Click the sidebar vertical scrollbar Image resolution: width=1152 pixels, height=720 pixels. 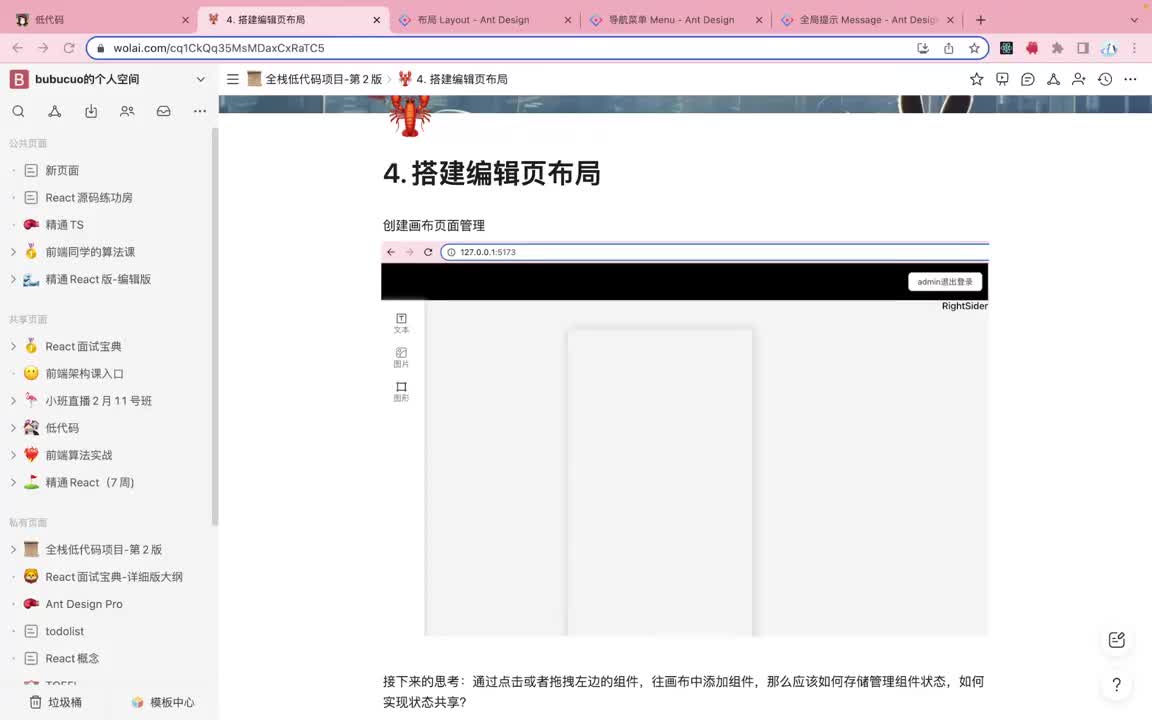[x=215, y=327]
